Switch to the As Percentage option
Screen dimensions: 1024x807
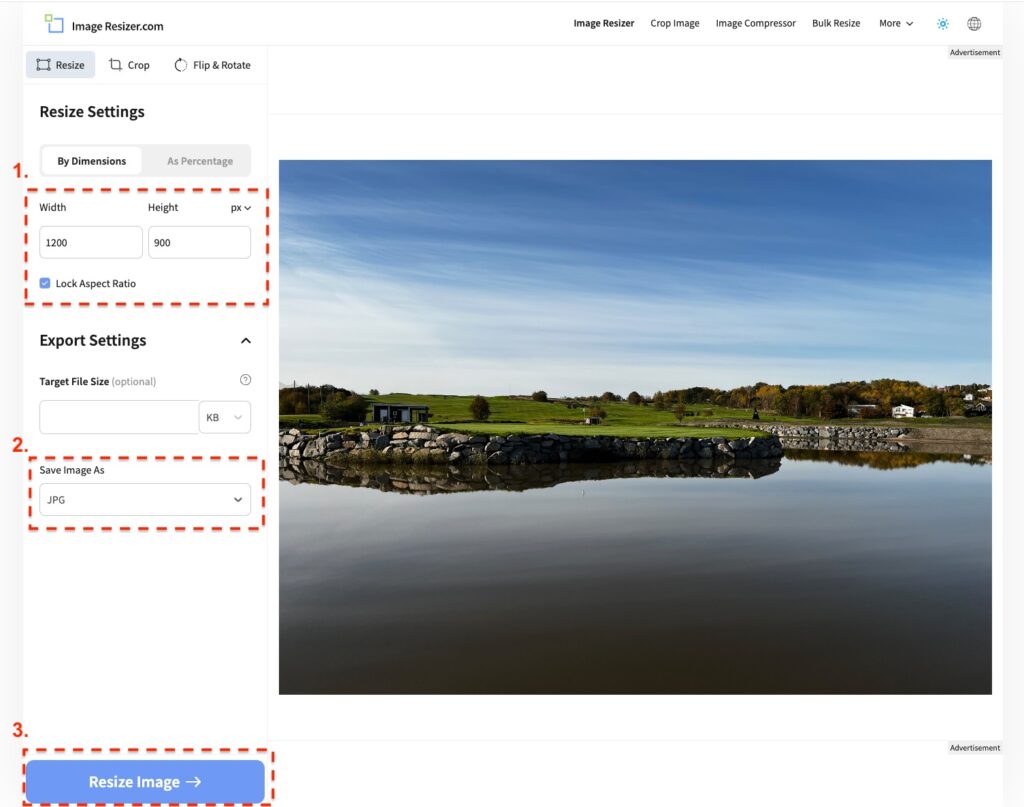[199, 161]
